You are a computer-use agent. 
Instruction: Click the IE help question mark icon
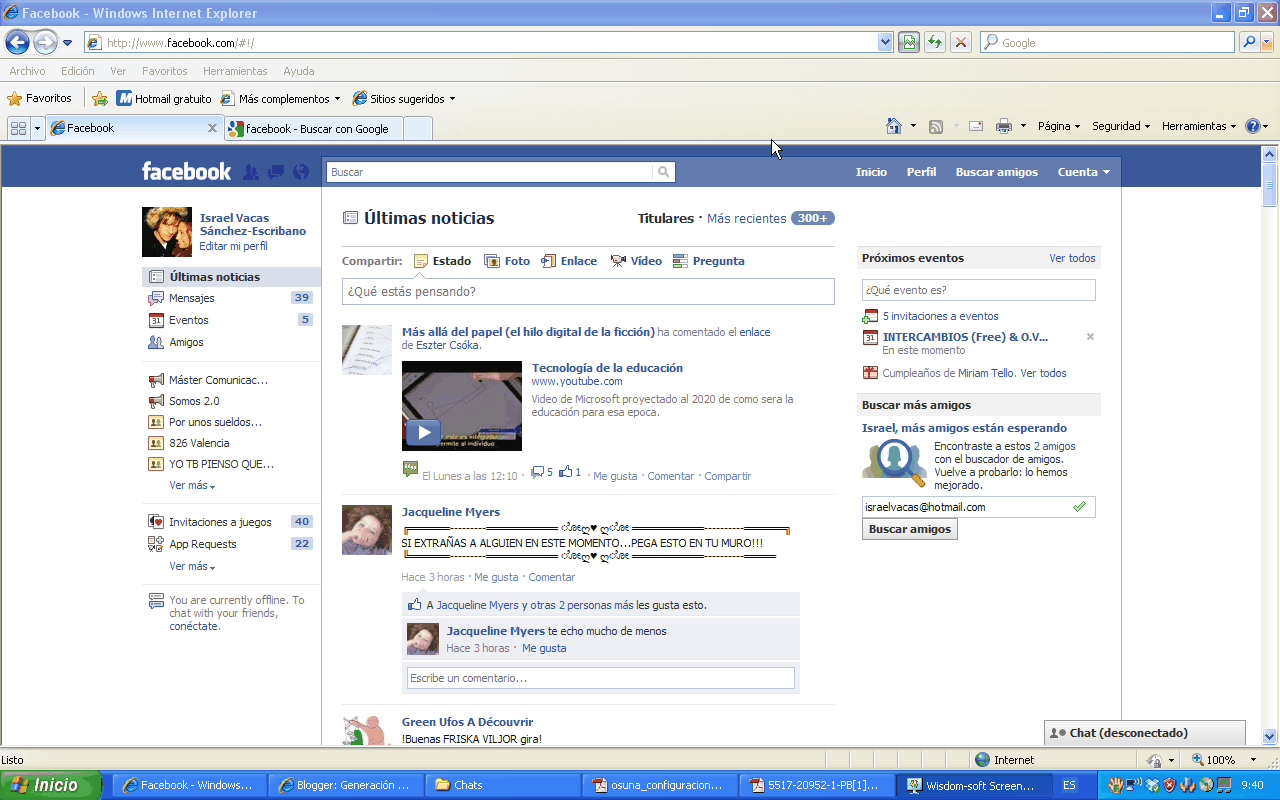(x=1251, y=126)
